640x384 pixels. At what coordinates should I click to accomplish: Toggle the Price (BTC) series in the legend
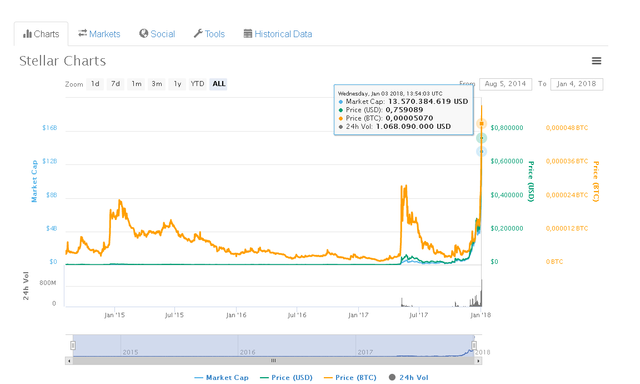tap(350, 377)
